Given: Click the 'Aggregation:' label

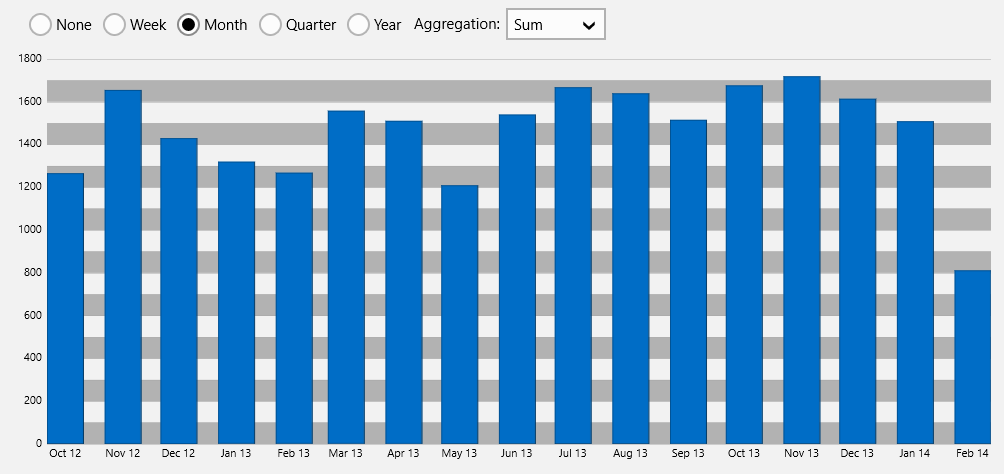Looking at the screenshot, I should point(457,24).
